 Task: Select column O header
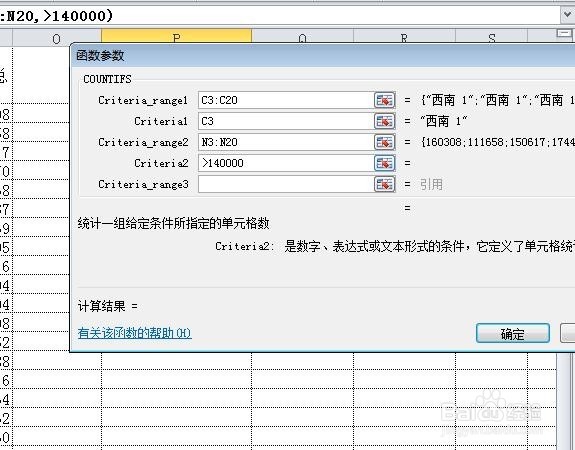[56, 39]
